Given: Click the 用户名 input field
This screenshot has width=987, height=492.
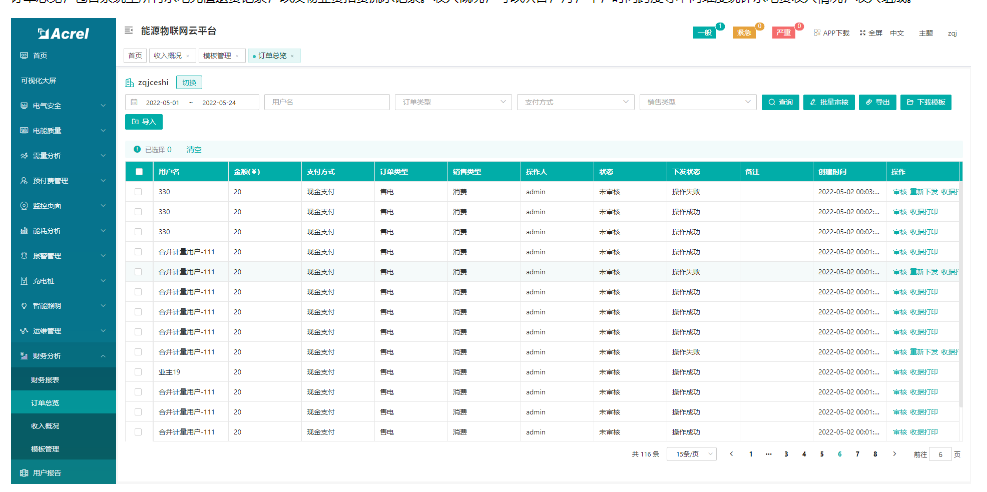Looking at the screenshot, I should click(x=327, y=102).
